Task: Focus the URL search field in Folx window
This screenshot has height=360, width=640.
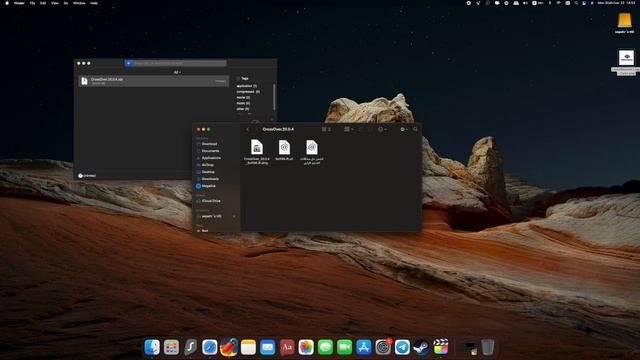Action: (180, 63)
